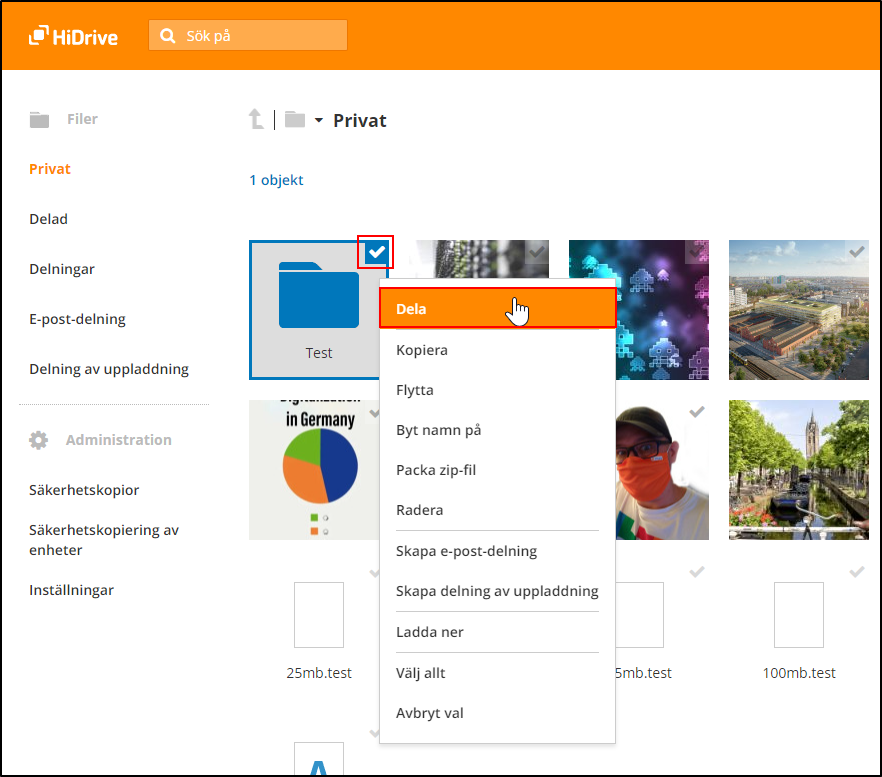Viewport: 882px width, 777px height.
Task: Click the search magnifier icon
Action: pos(167,36)
